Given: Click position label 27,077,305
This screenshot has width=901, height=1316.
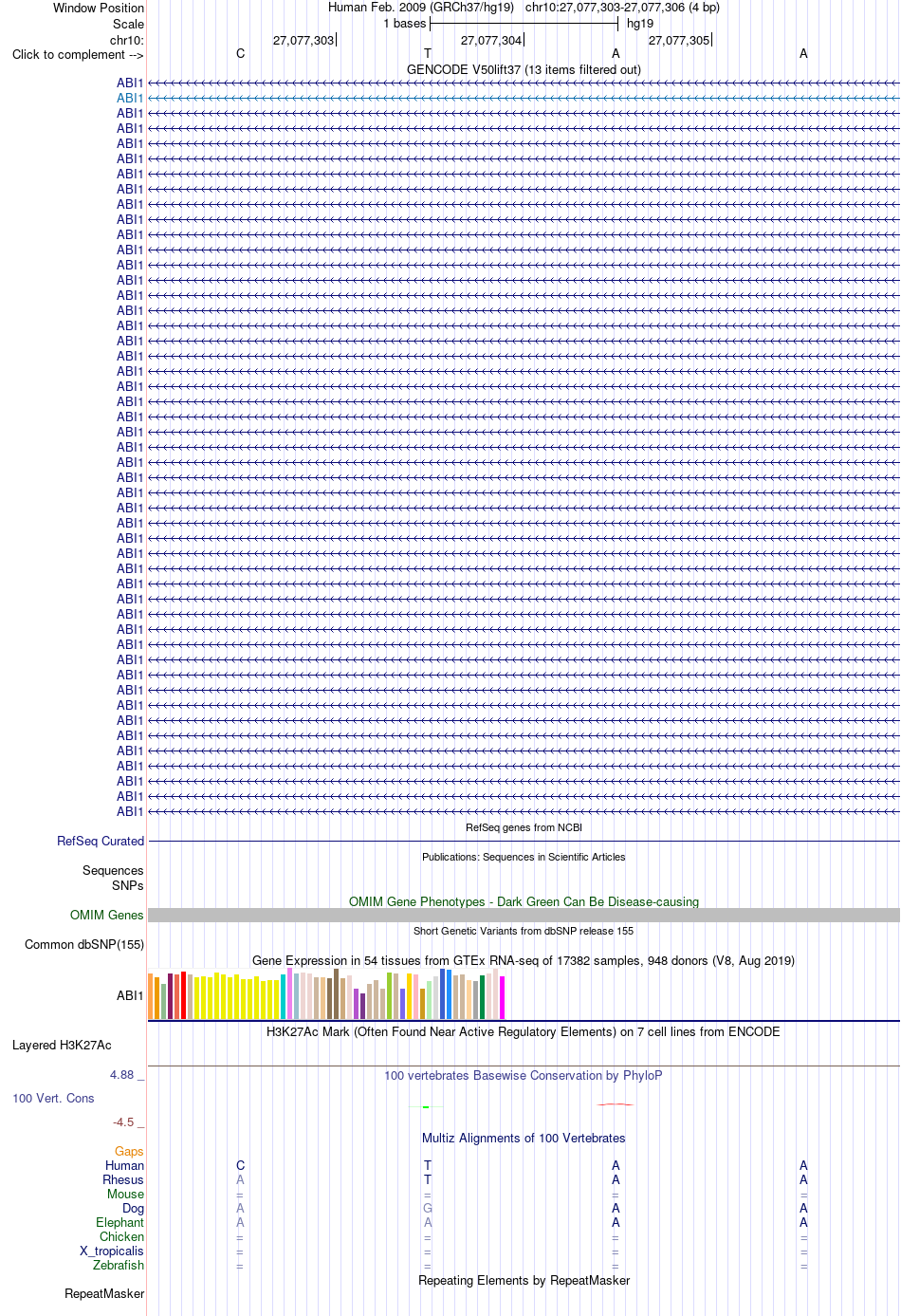Looking at the screenshot, I should [679, 40].
